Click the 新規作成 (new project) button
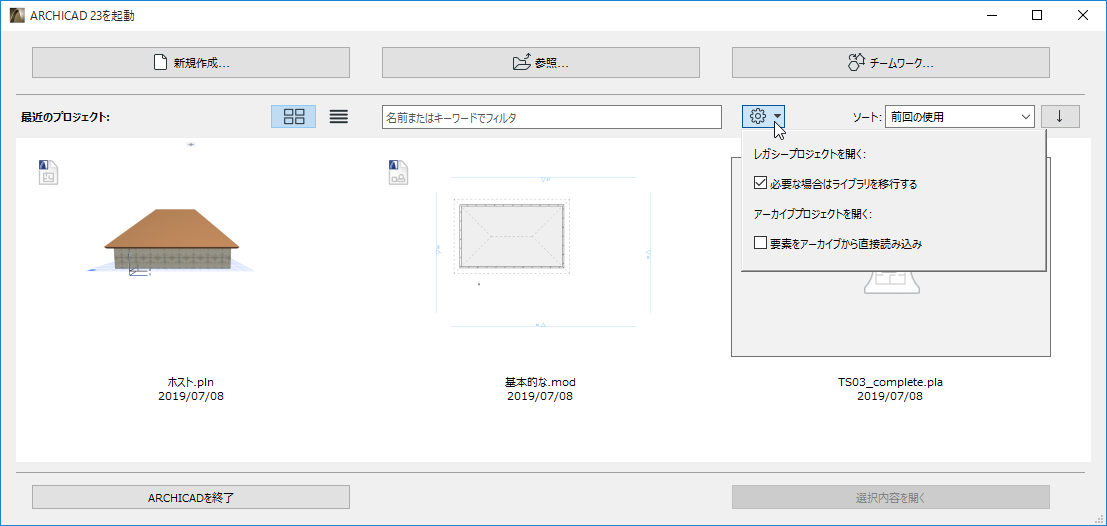The width and height of the screenshot is (1107, 526). pos(191,62)
